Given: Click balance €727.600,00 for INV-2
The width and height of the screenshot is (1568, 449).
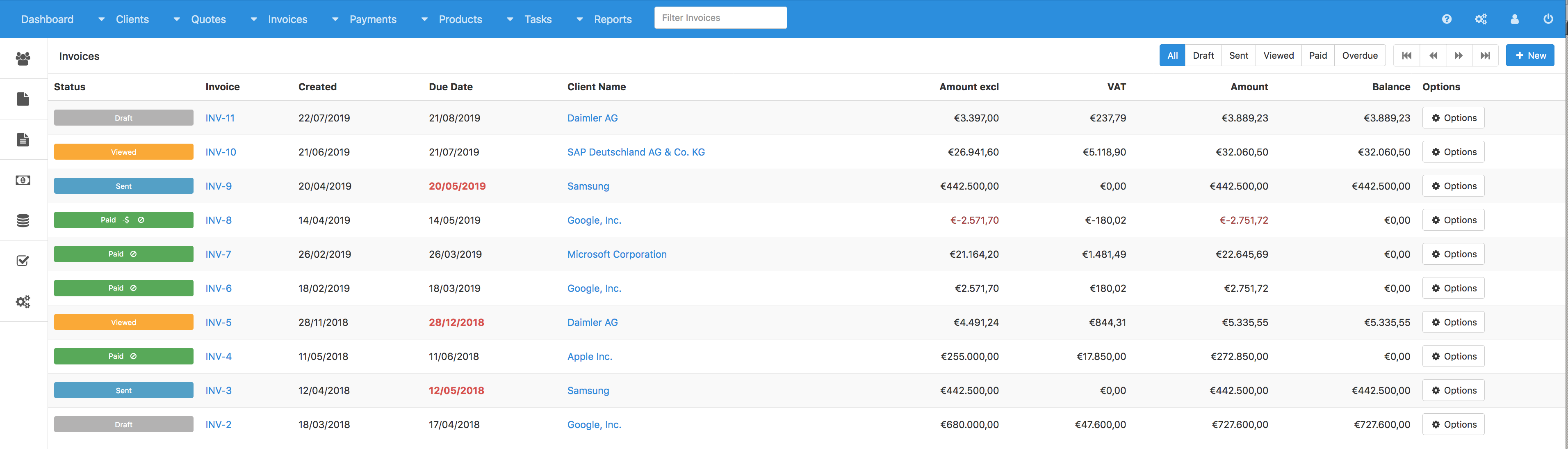Looking at the screenshot, I should [x=1382, y=425].
